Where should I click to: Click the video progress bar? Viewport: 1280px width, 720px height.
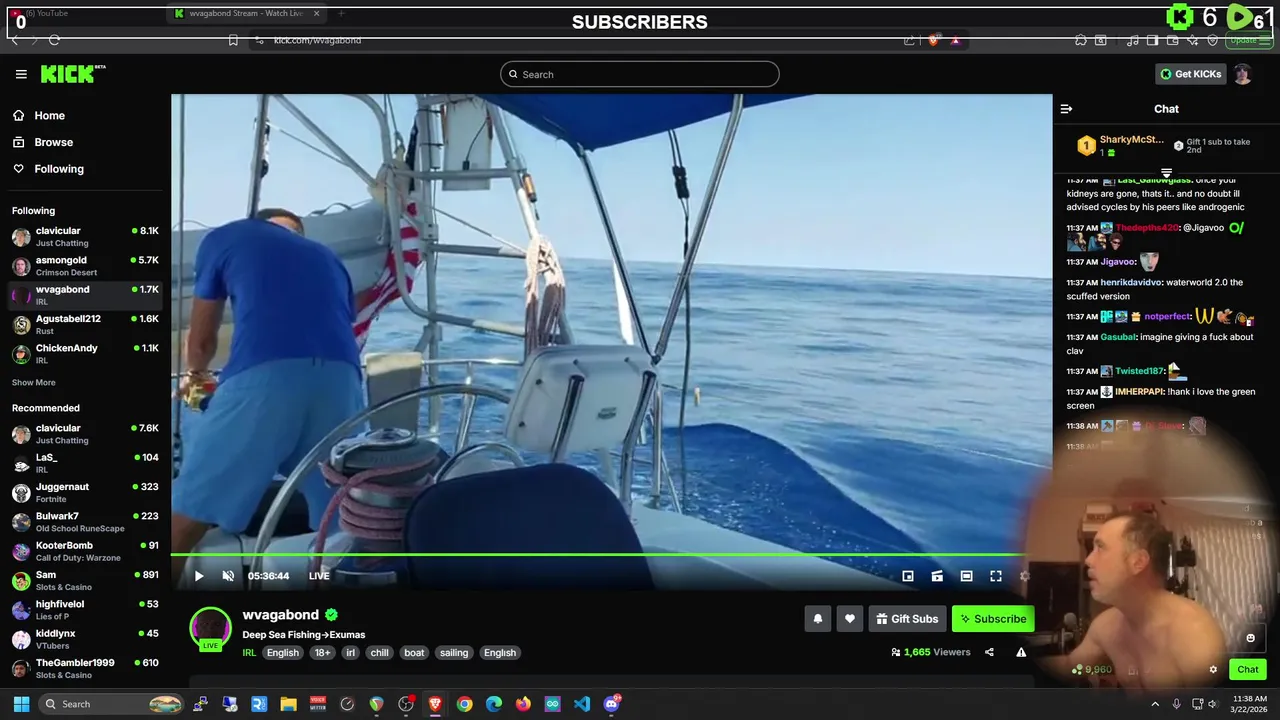click(x=611, y=554)
